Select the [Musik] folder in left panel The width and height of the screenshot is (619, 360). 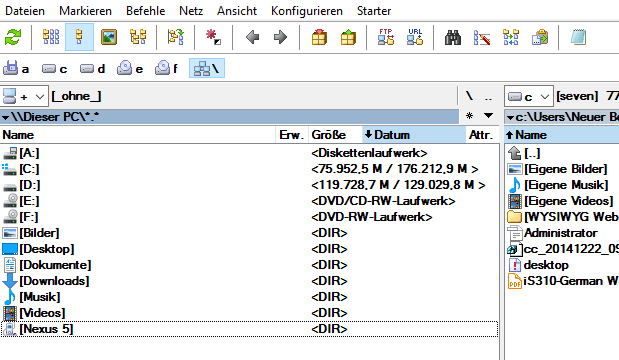(249, 297)
